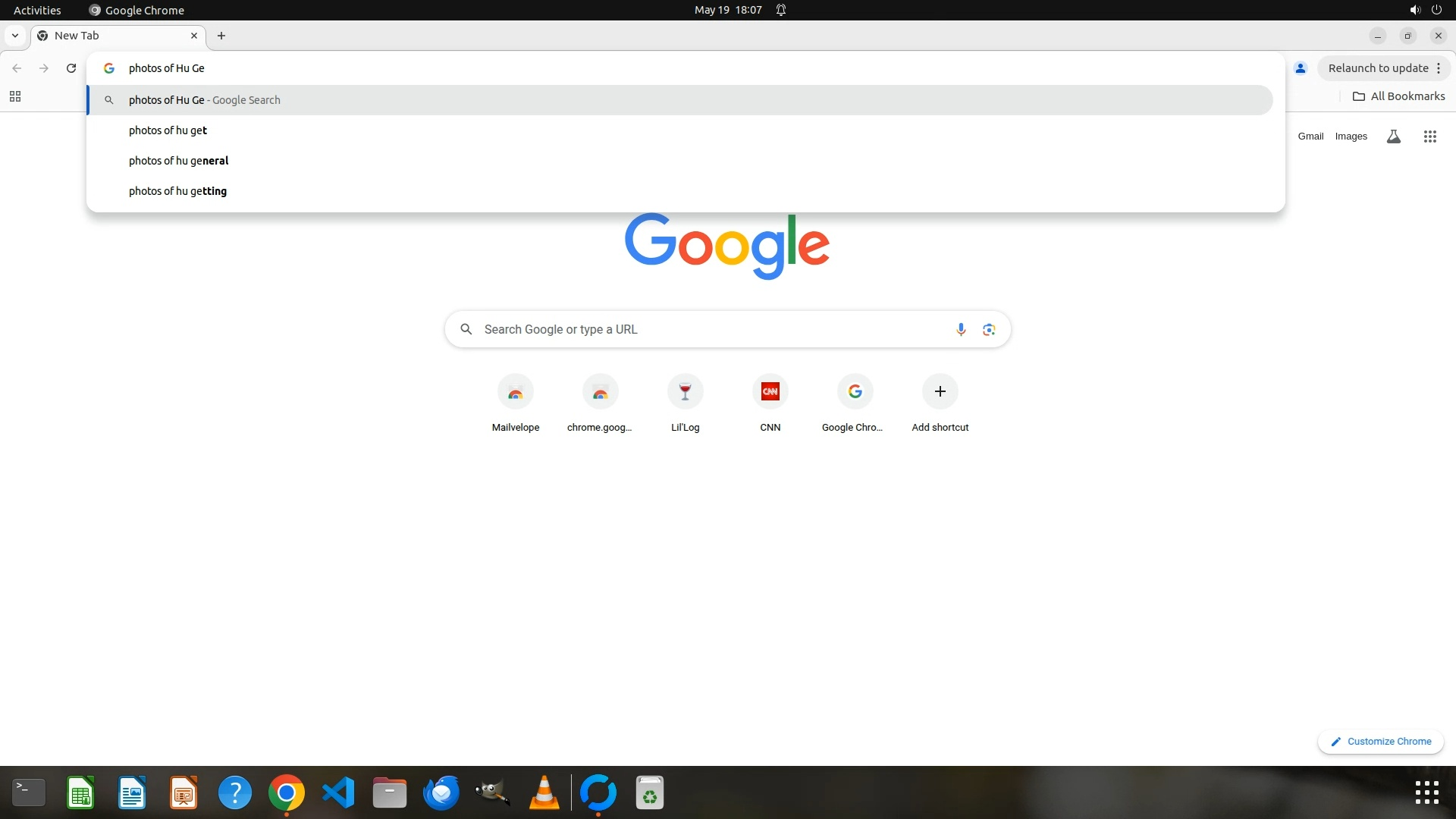Viewport: 1456px width, 819px height.
Task: Click the Add shortcut button
Action: click(940, 392)
